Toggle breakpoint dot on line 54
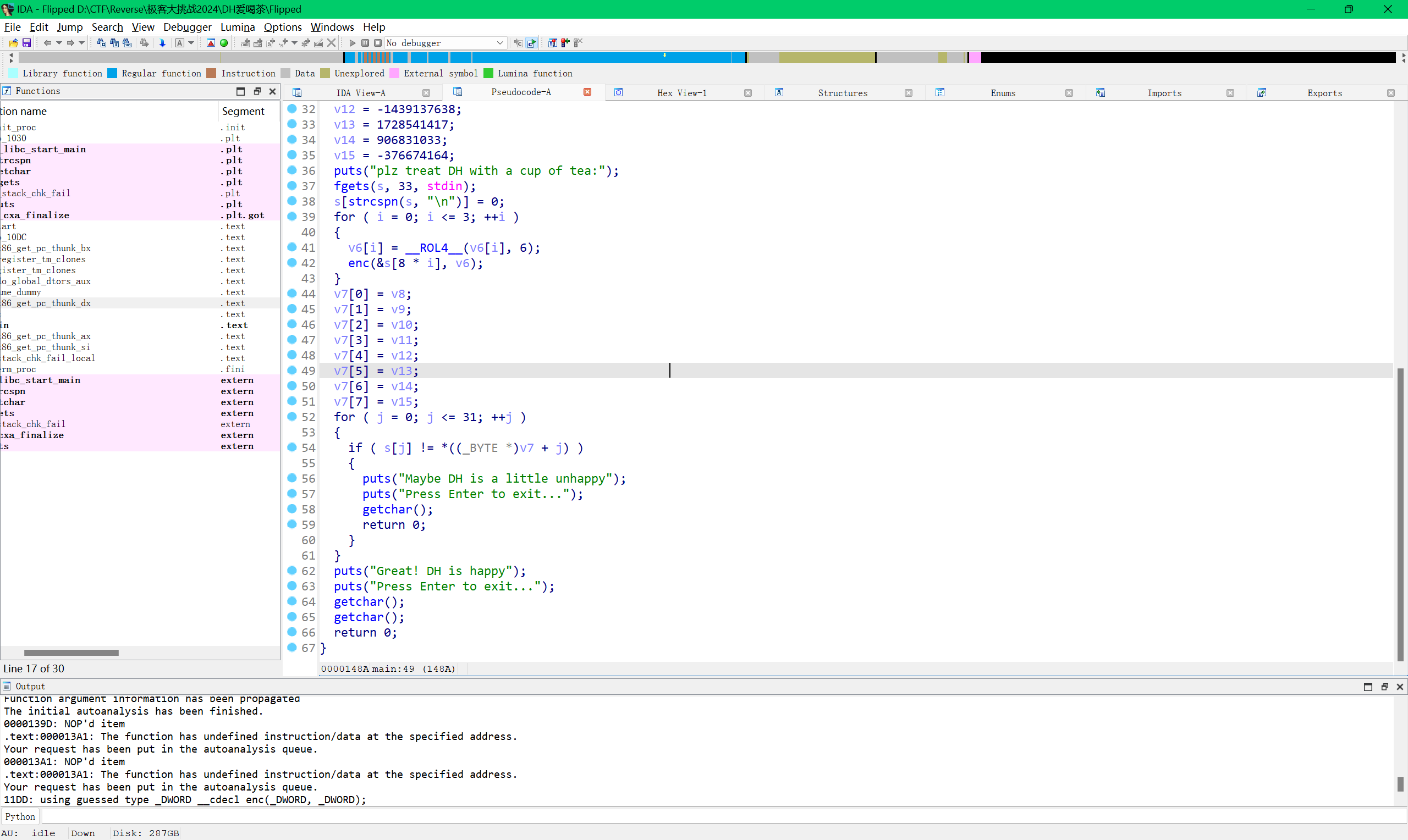Image resolution: width=1408 pixels, height=840 pixels. pos(292,447)
